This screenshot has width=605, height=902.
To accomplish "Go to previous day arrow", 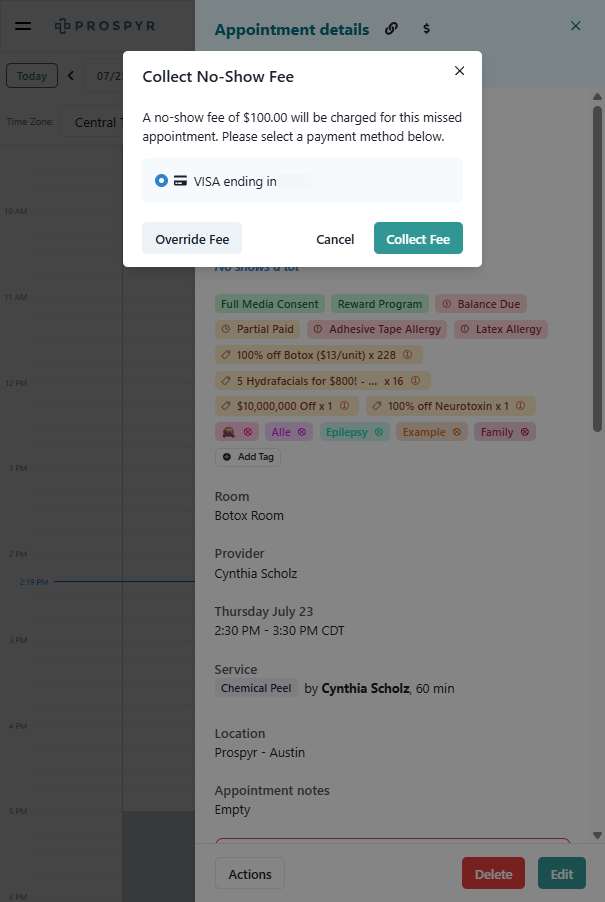I will (x=71, y=75).
